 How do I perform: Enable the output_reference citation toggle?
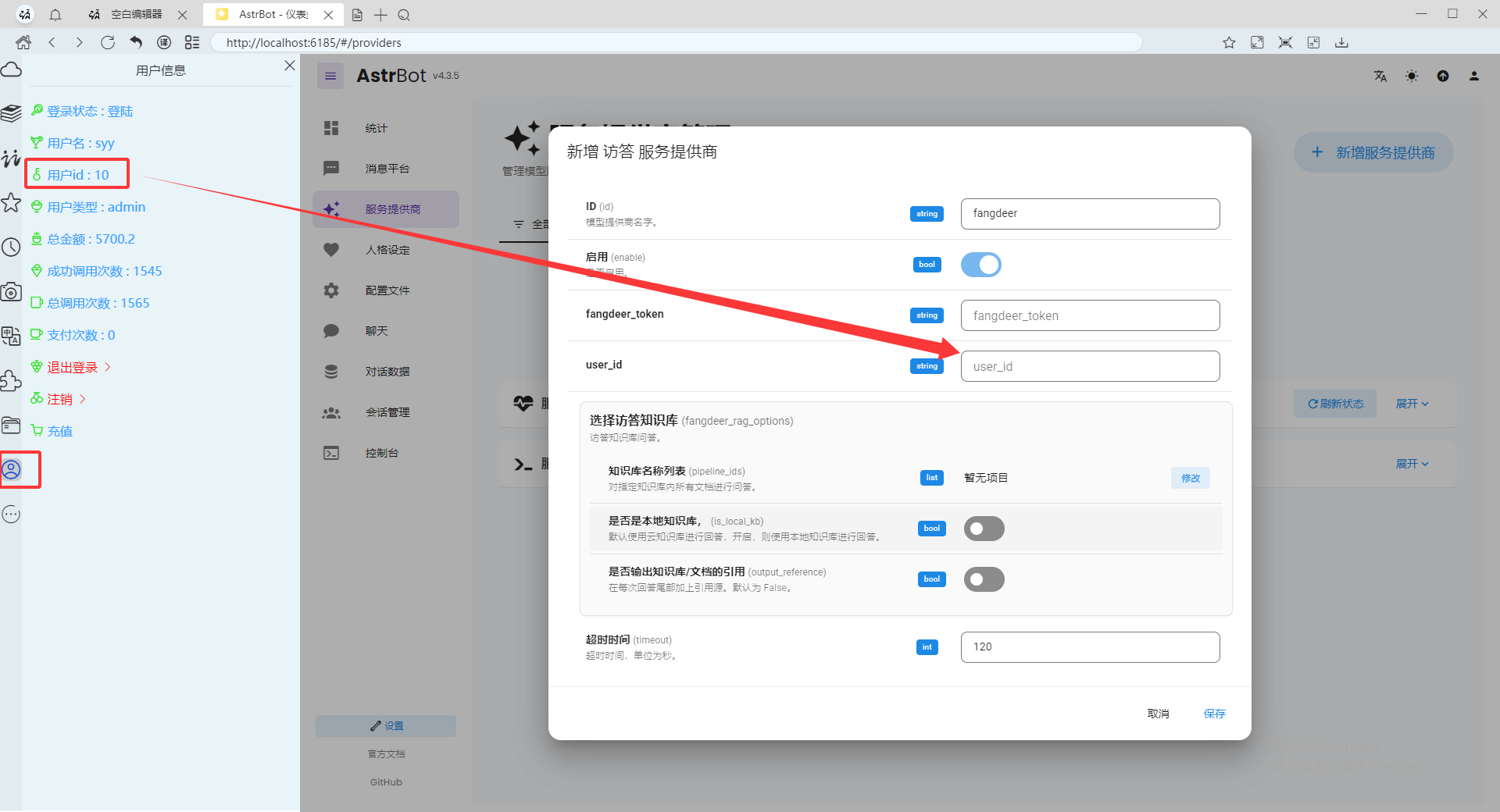click(x=984, y=579)
